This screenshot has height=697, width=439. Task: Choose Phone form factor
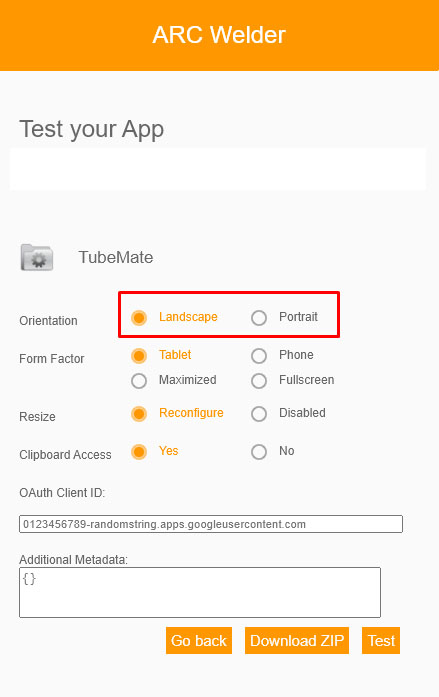[259, 356]
